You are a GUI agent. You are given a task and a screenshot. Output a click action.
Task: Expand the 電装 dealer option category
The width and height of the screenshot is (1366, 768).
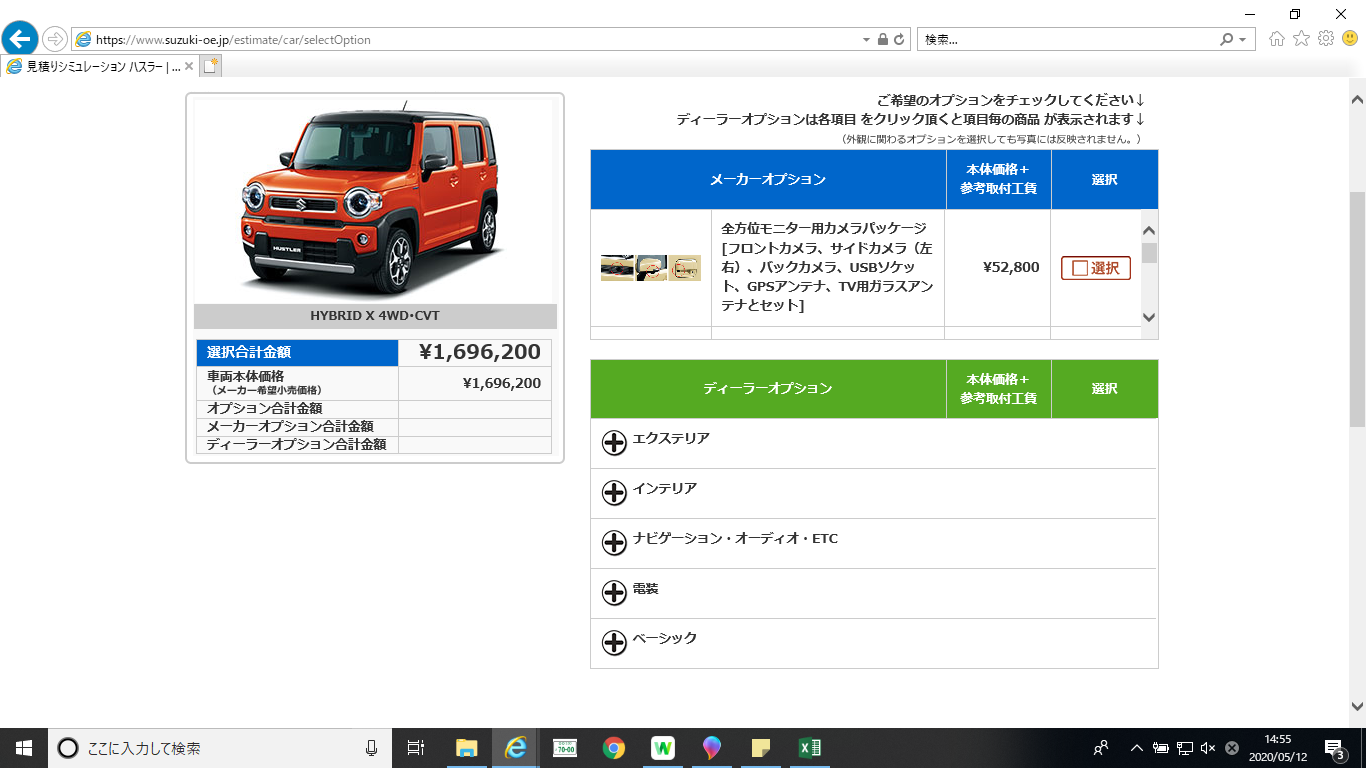coord(614,593)
